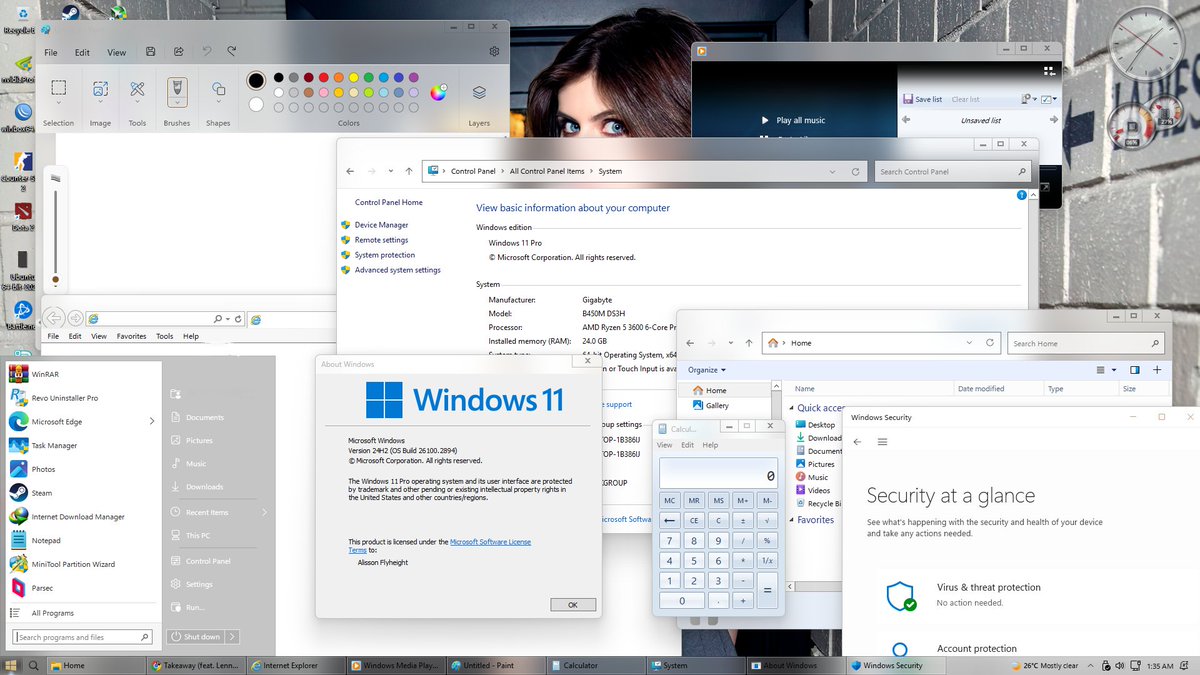Open Gallery in File Explorer sidebar
Viewport: 1200px width, 675px height.
pos(716,405)
